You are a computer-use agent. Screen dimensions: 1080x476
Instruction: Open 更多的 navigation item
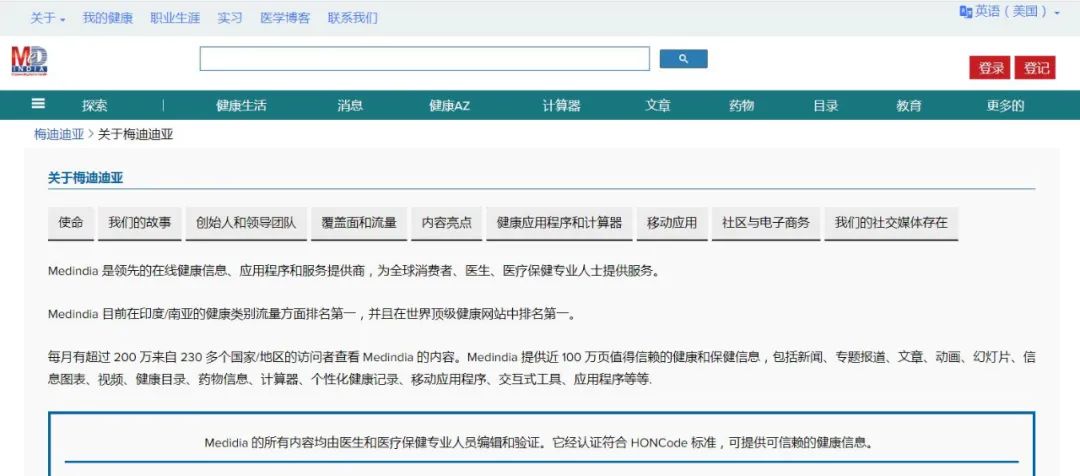pos(1005,106)
